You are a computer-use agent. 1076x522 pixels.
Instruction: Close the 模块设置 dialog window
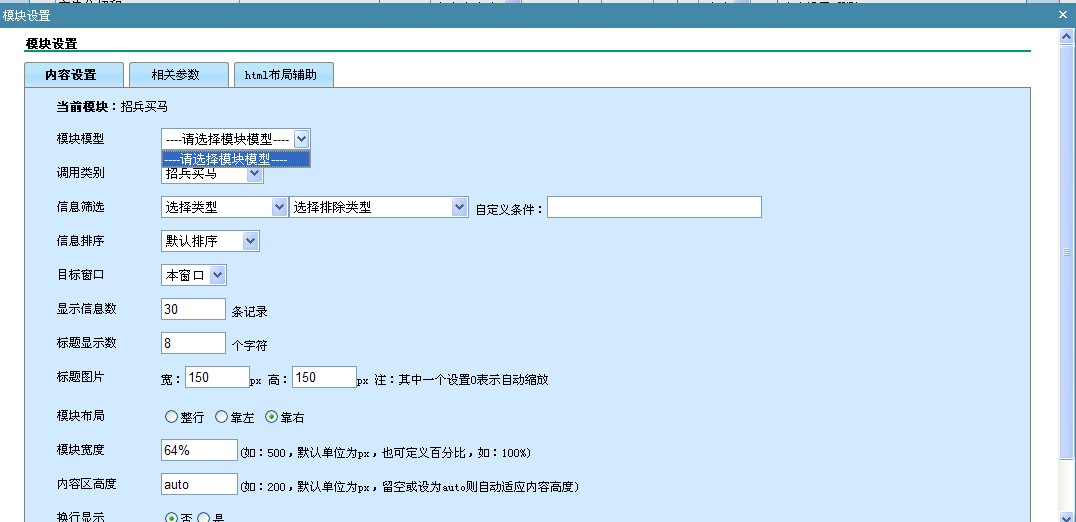pos(1062,15)
